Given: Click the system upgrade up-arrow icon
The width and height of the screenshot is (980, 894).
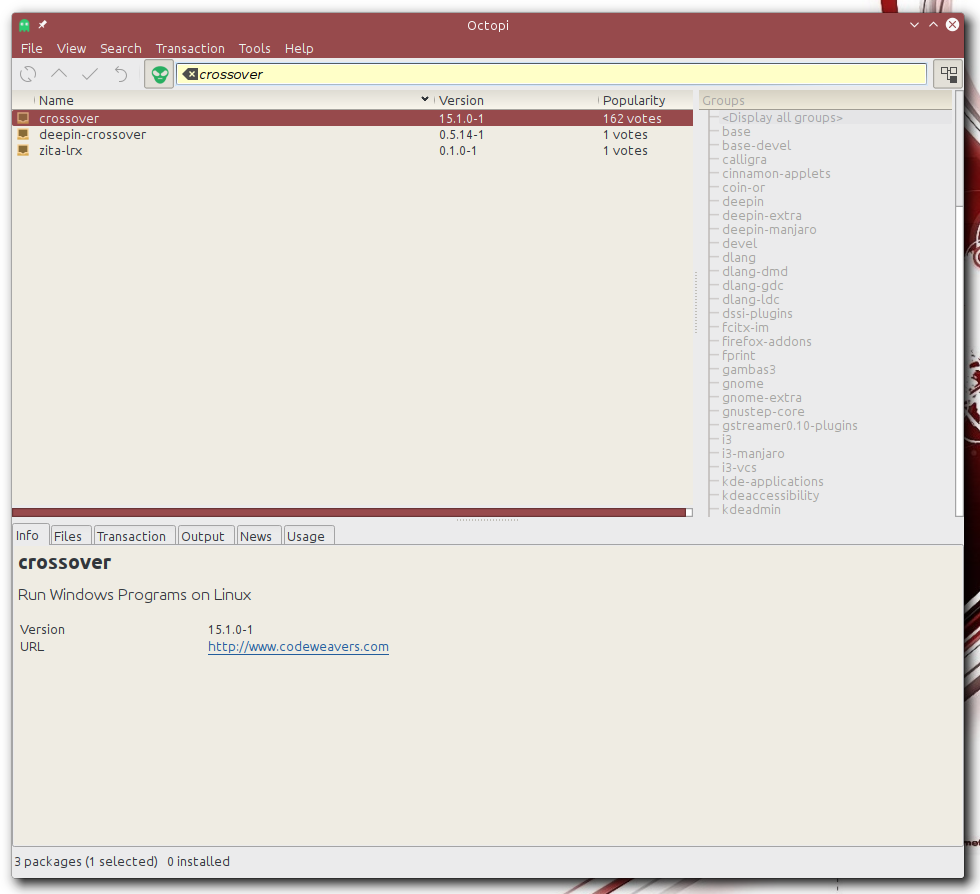Looking at the screenshot, I should coord(59,74).
